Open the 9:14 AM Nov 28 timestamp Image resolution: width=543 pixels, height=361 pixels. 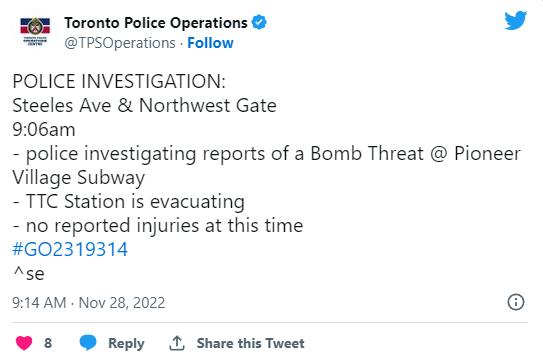coord(89,302)
